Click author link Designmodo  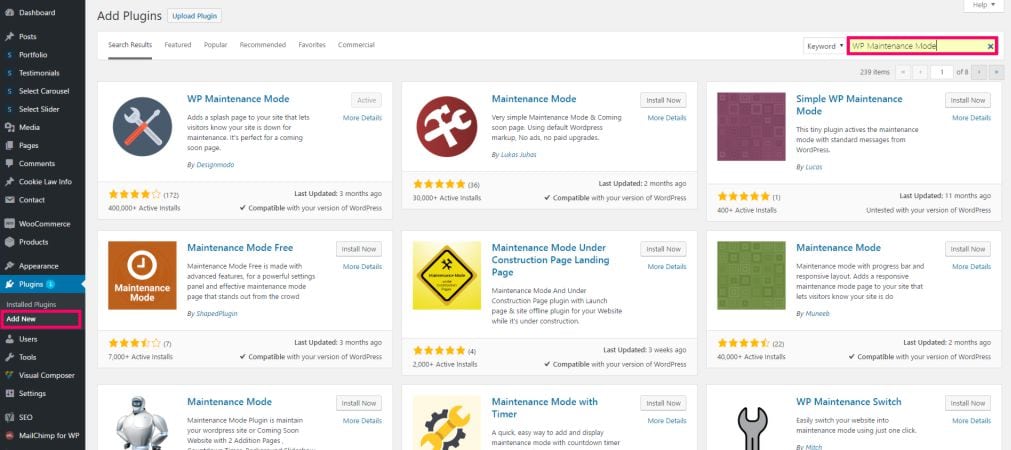click(x=213, y=165)
